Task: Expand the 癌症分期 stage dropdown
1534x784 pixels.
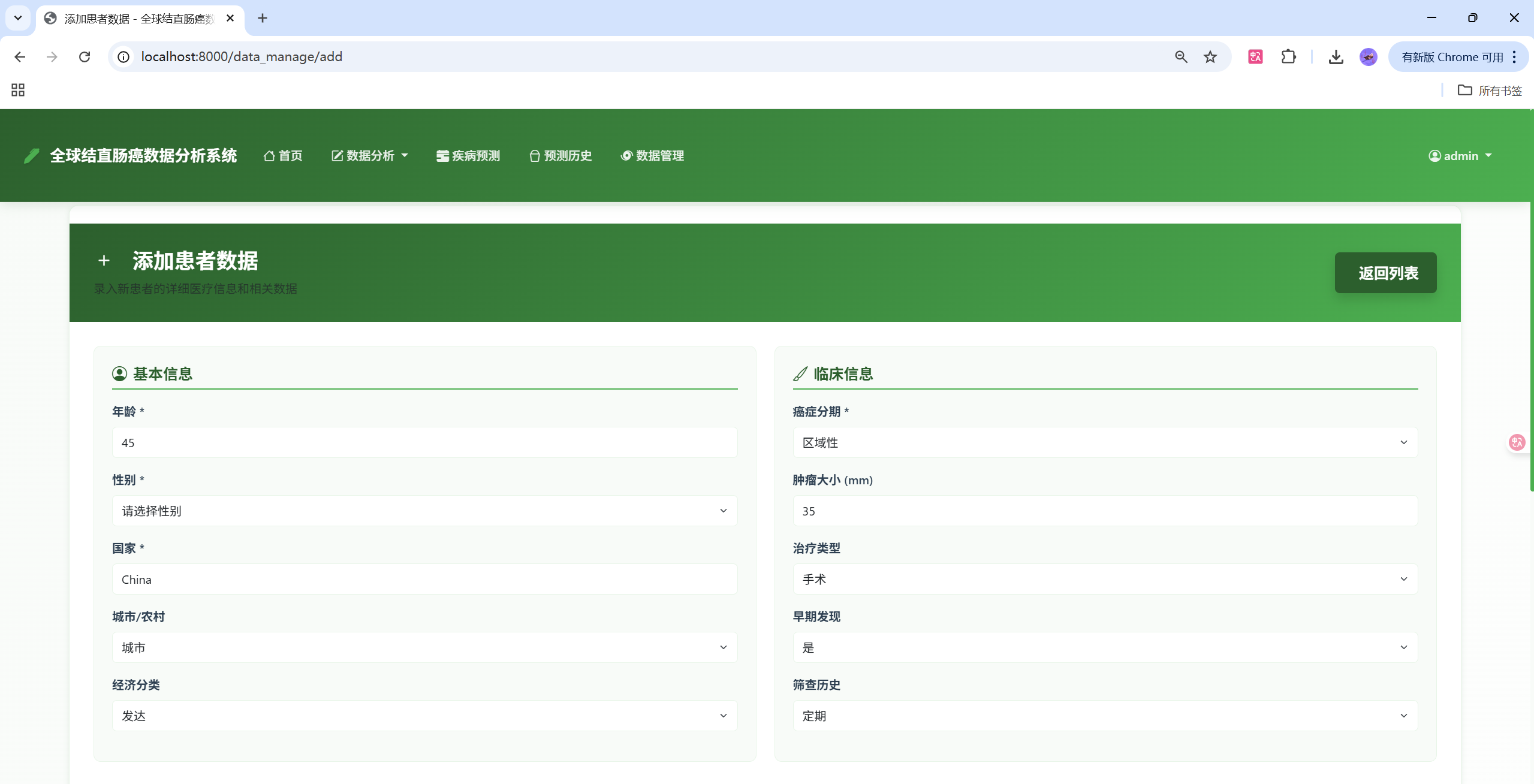Action: pyautogui.click(x=1105, y=442)
